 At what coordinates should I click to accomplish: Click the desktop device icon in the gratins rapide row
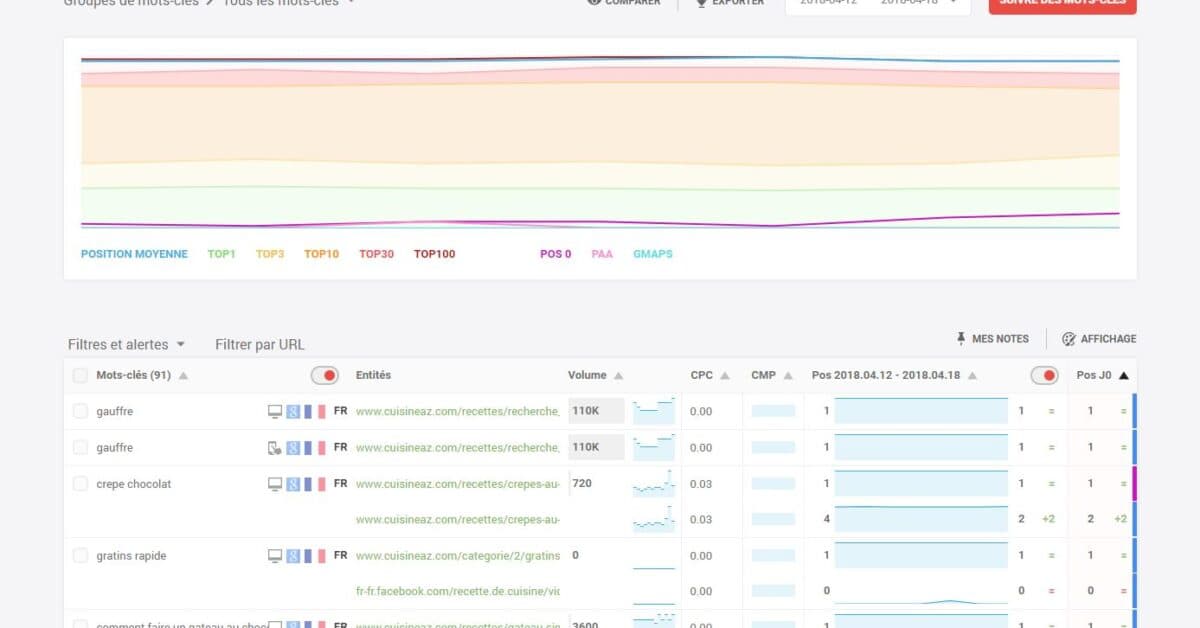(x=275, y=556)
